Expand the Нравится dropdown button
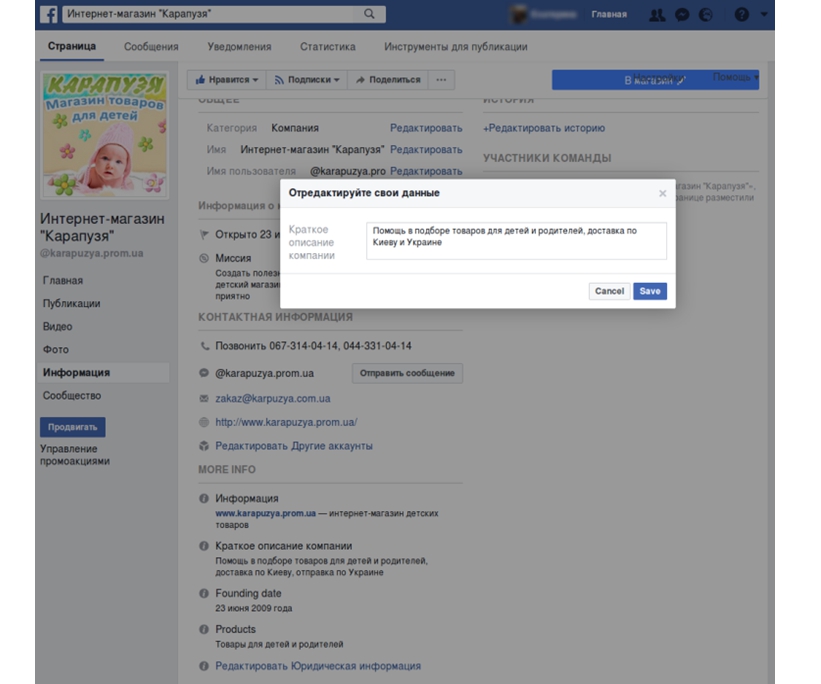The height and width of the screenshot is (684, 821). pos(227,80)
